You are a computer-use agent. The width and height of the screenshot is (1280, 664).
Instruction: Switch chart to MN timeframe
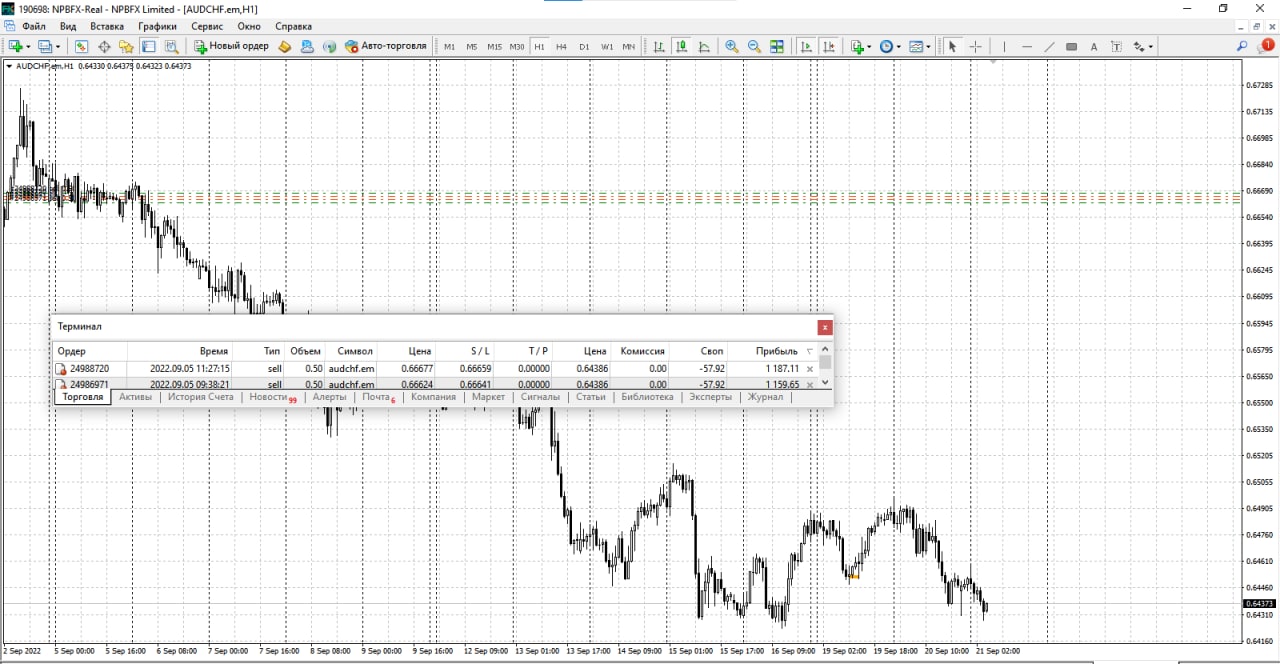tap(628, 46)
